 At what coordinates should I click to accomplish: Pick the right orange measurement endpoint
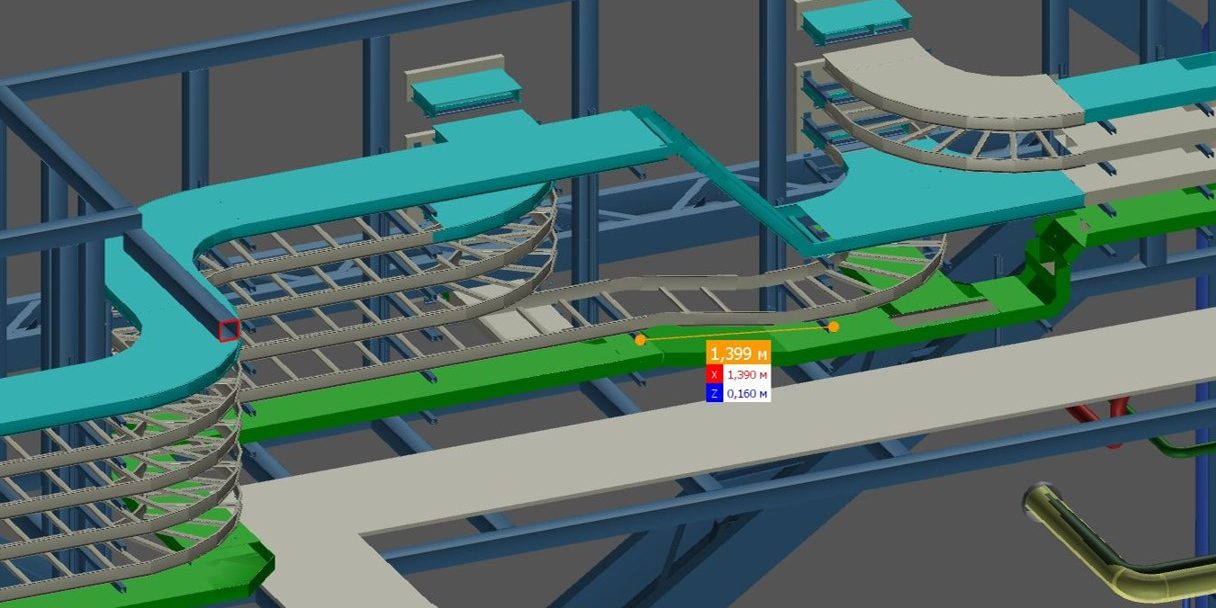pos(834,326)
